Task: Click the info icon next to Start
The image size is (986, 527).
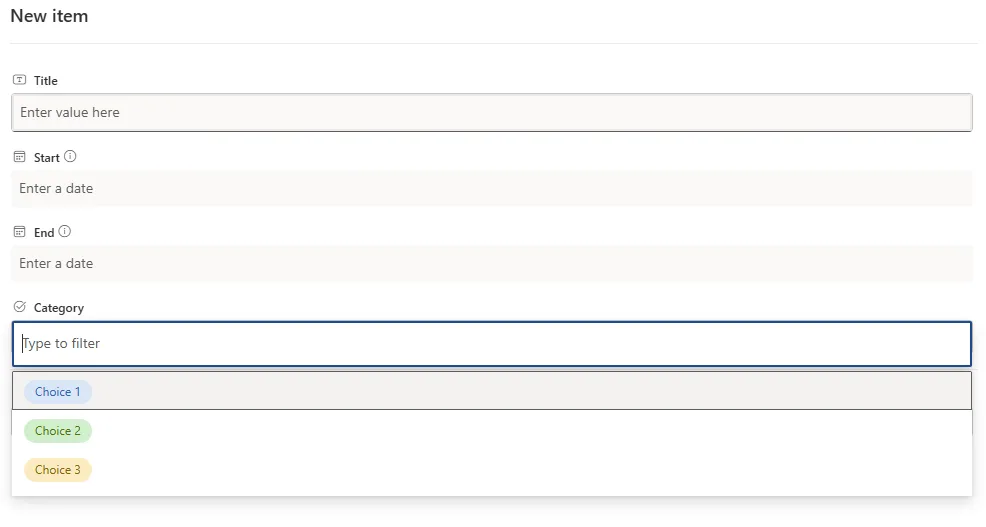Action: 70,157
